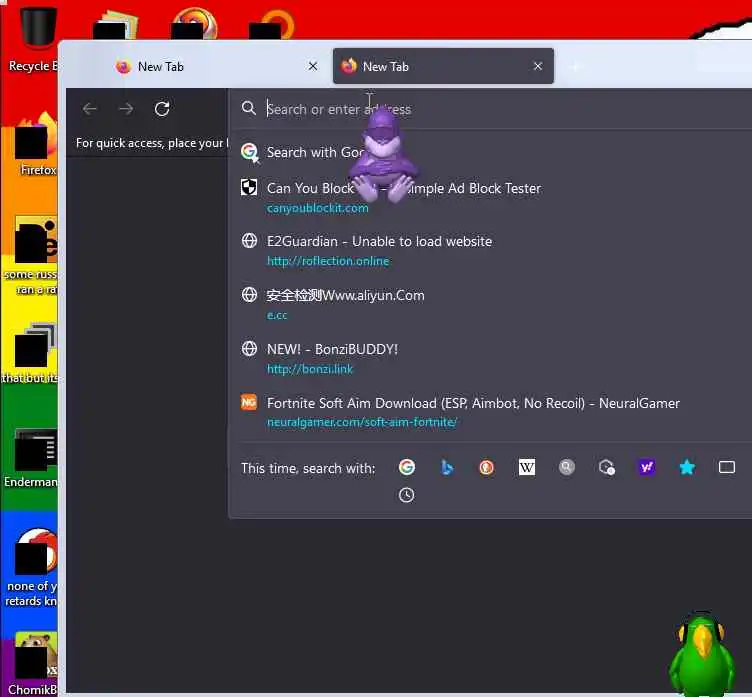Viewport: 752px width, 697px height.
Task: Search this time with DuckDuckGo
Action: [486, 467]
